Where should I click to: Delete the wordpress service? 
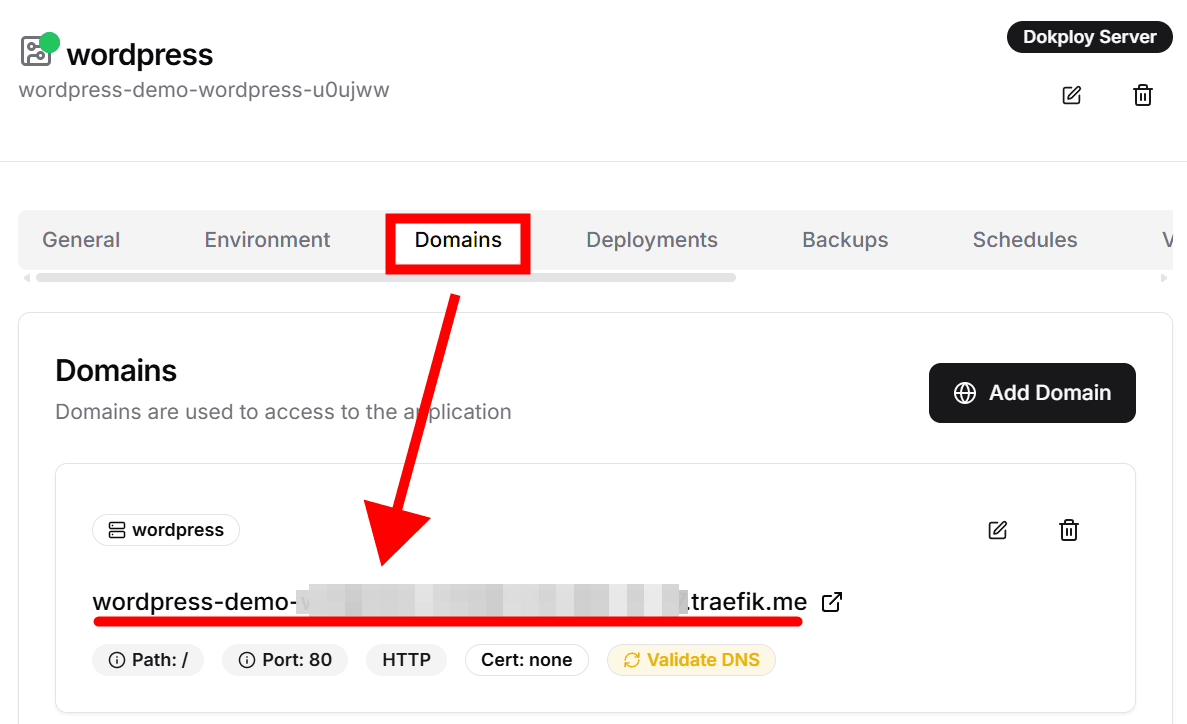click(x=1142, y=96)
